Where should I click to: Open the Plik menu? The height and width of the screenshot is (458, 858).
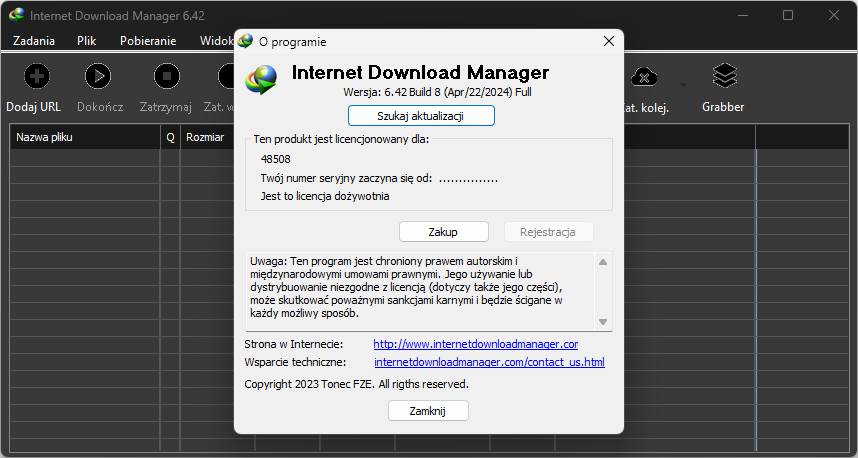tap(86, 40)
